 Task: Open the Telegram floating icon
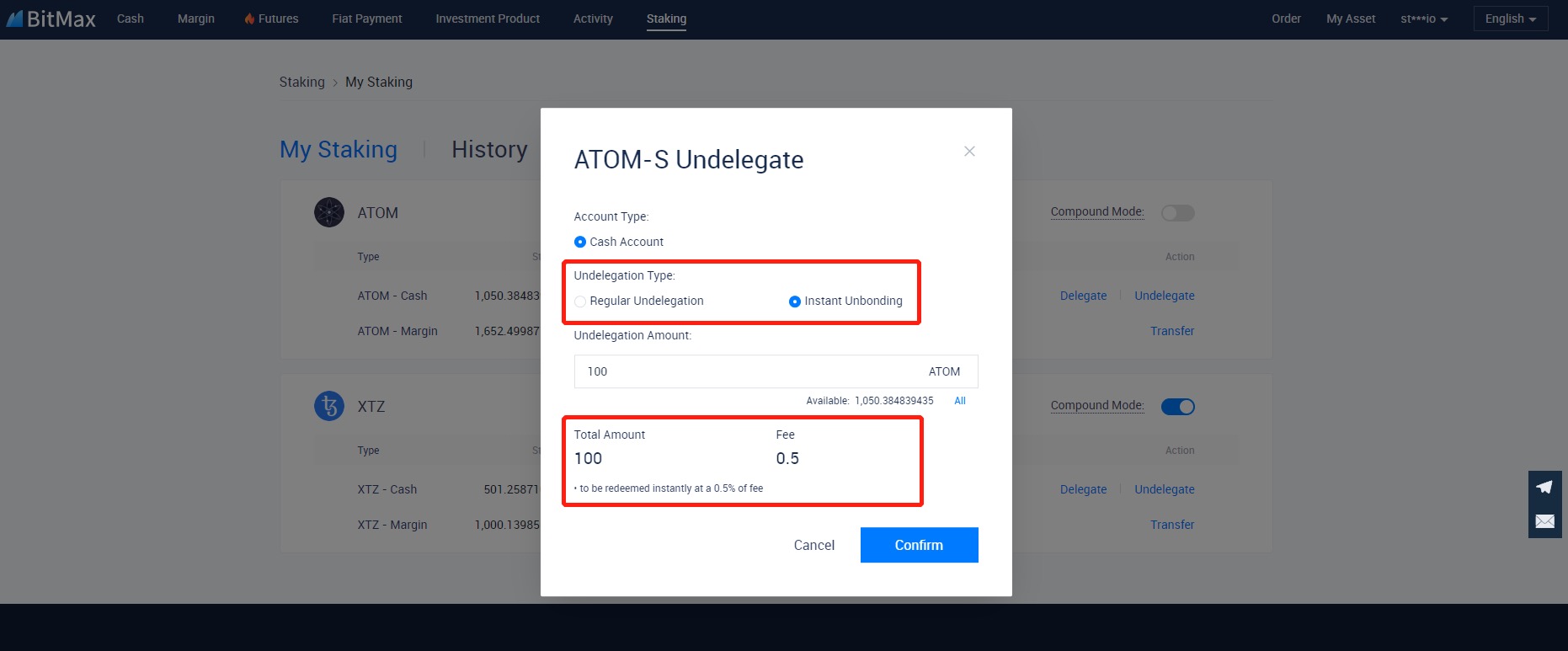pos(1544,487)
